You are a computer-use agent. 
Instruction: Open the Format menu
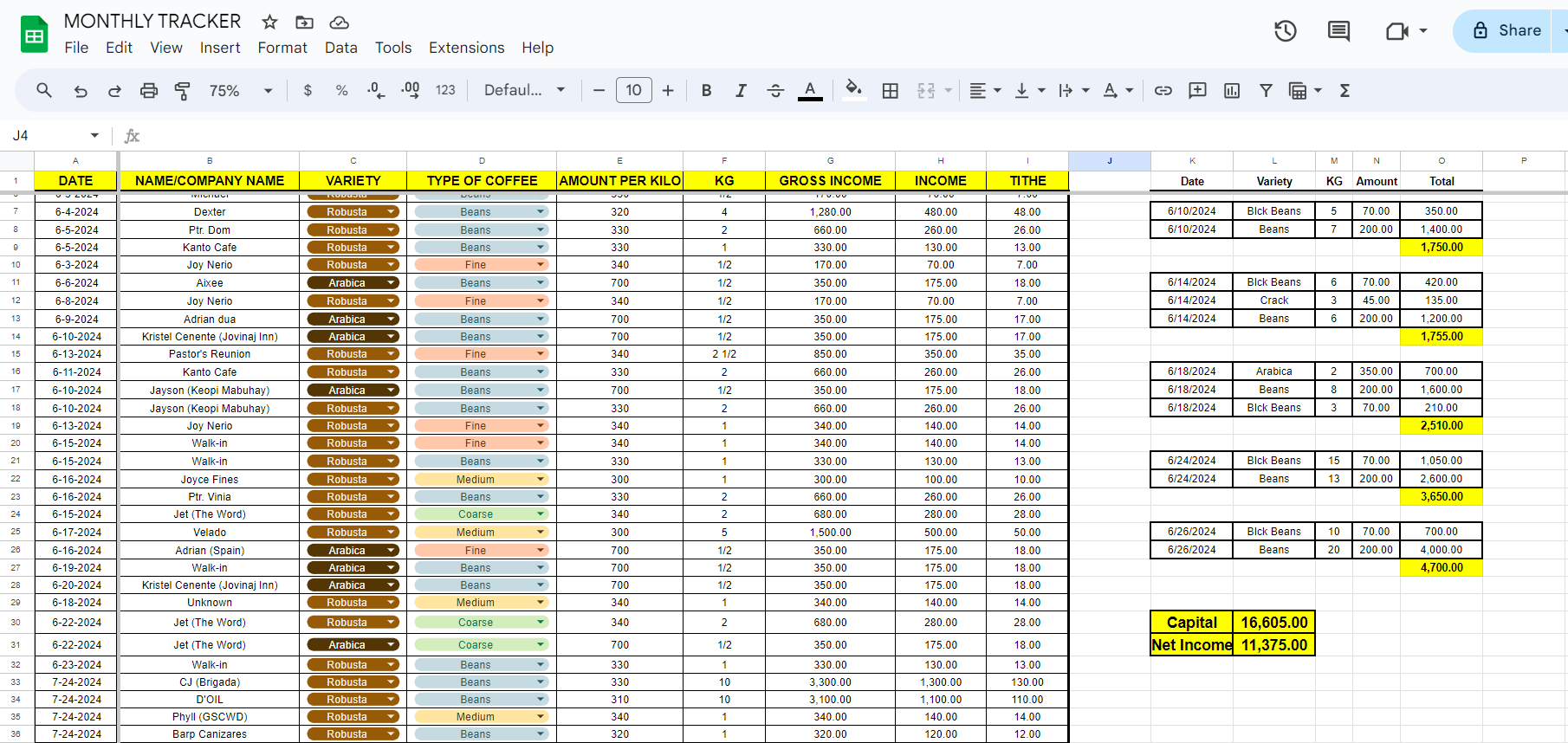[x=282, y=48]
